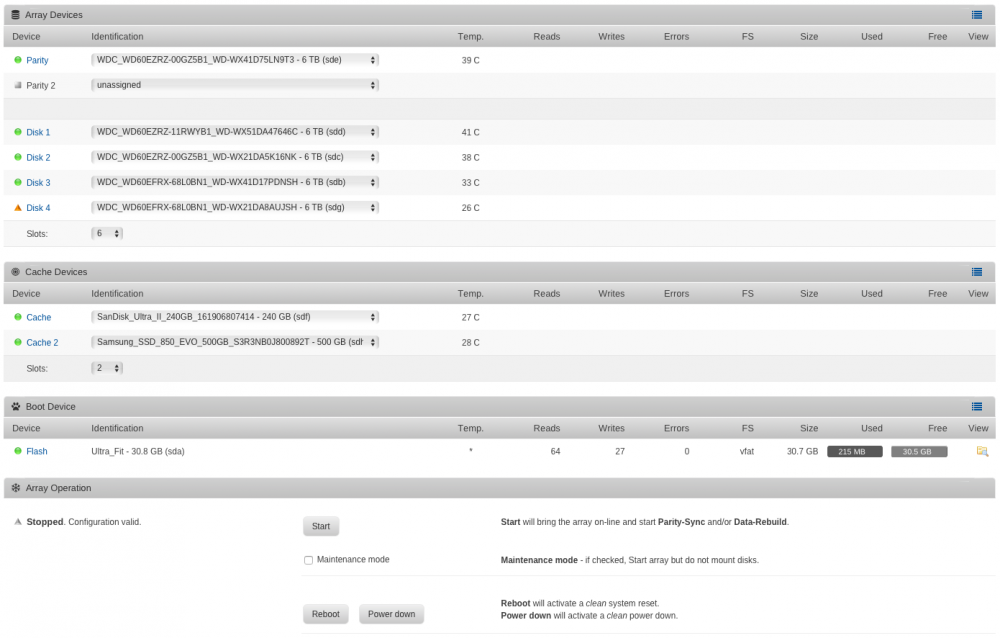1000x638 pixels.
Task: Click the Array Operation snowflake icon
Action: pyautogui.click(x=15, y=488)
